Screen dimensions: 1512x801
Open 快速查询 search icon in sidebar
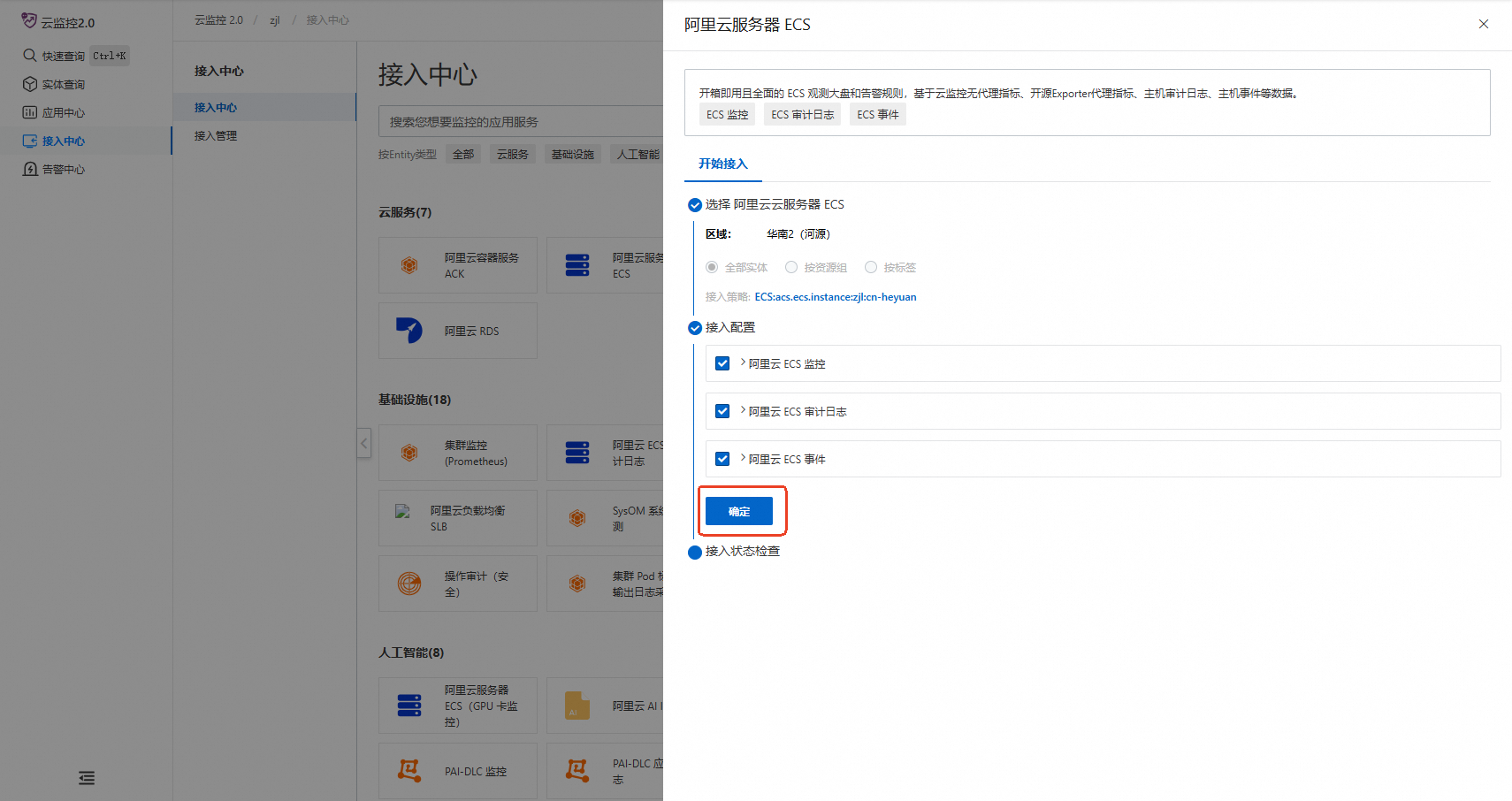pos(30,55)
